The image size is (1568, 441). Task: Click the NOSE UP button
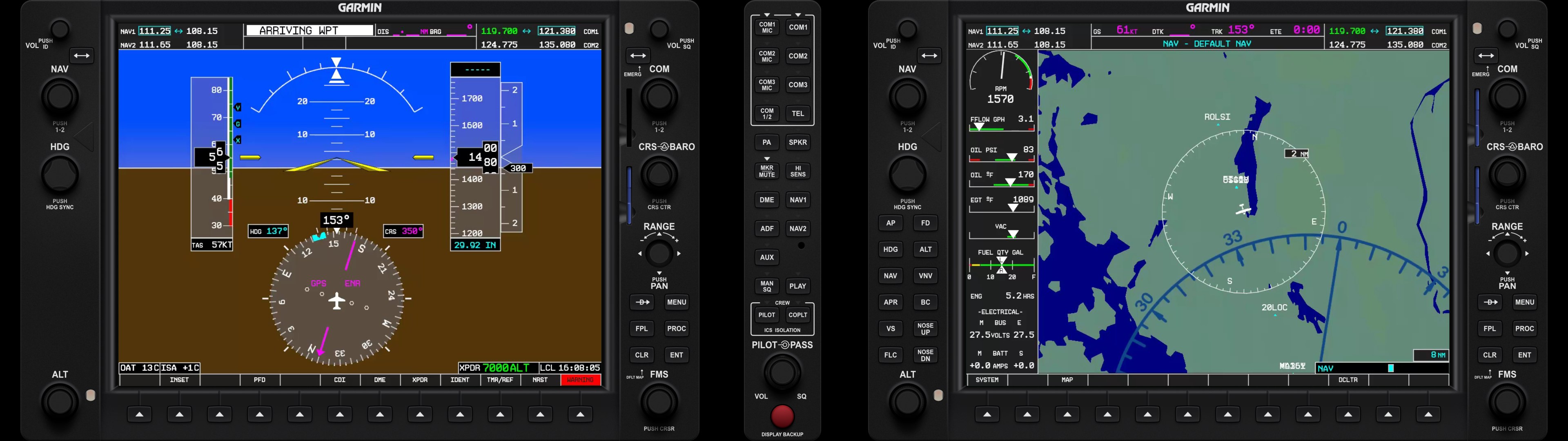click(x=925, y=329)
